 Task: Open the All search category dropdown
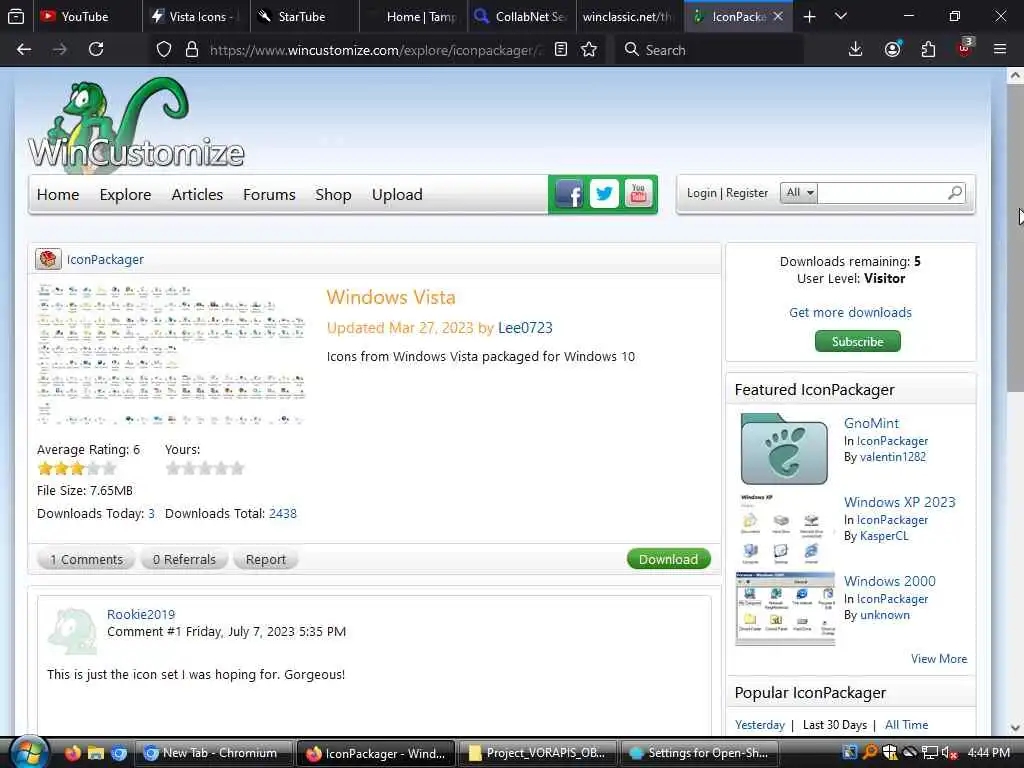coord(799,193)
